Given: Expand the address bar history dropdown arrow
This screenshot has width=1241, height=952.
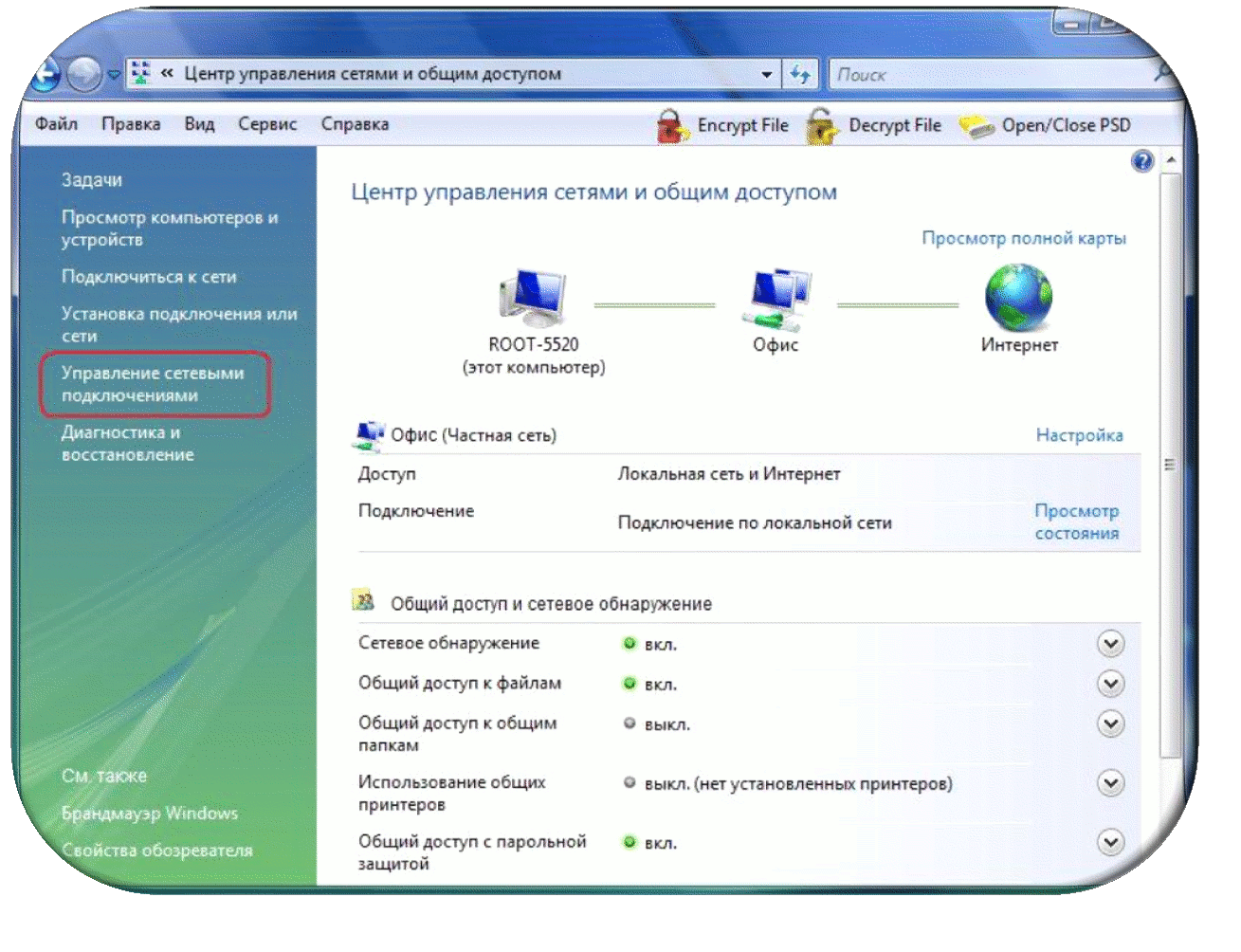Looking at the screenshot, I should (x=766, y=74).
